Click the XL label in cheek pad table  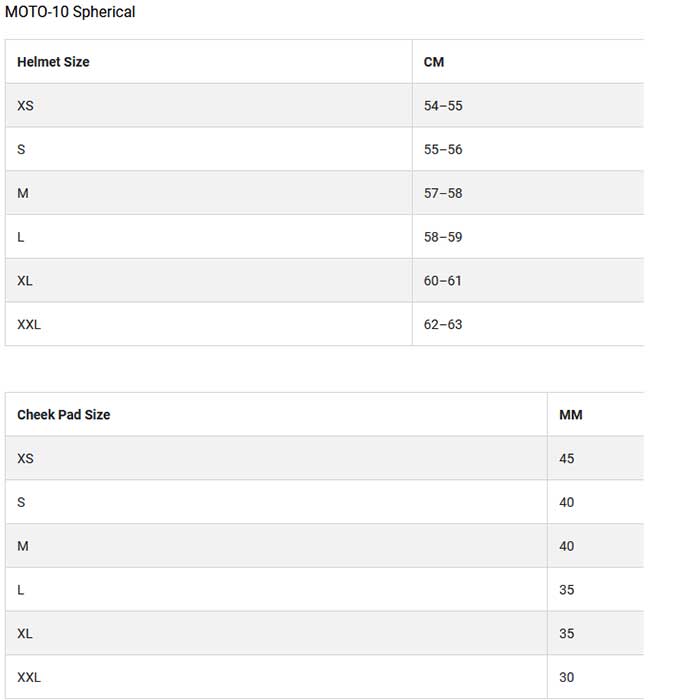[x=25, y=634]
